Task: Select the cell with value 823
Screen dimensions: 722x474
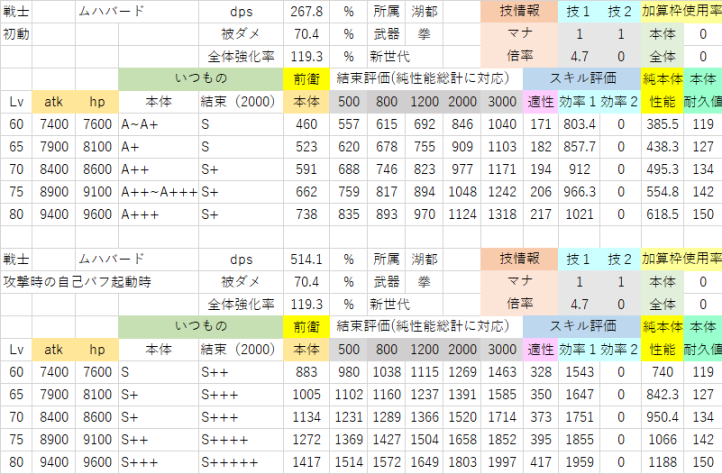Action: click(424, 170)
